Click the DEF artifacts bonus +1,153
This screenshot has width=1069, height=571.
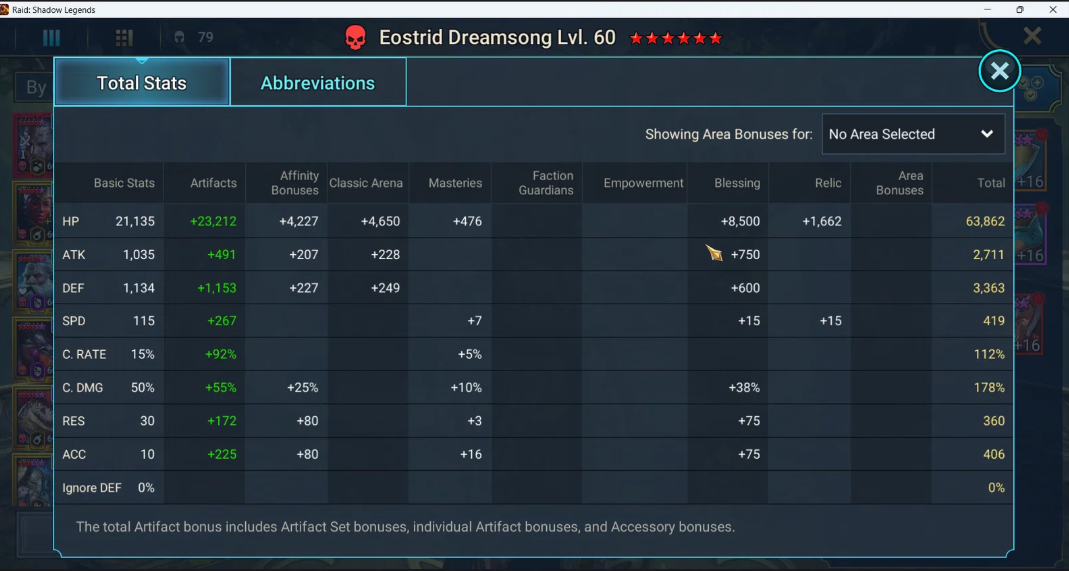(217, 288)
